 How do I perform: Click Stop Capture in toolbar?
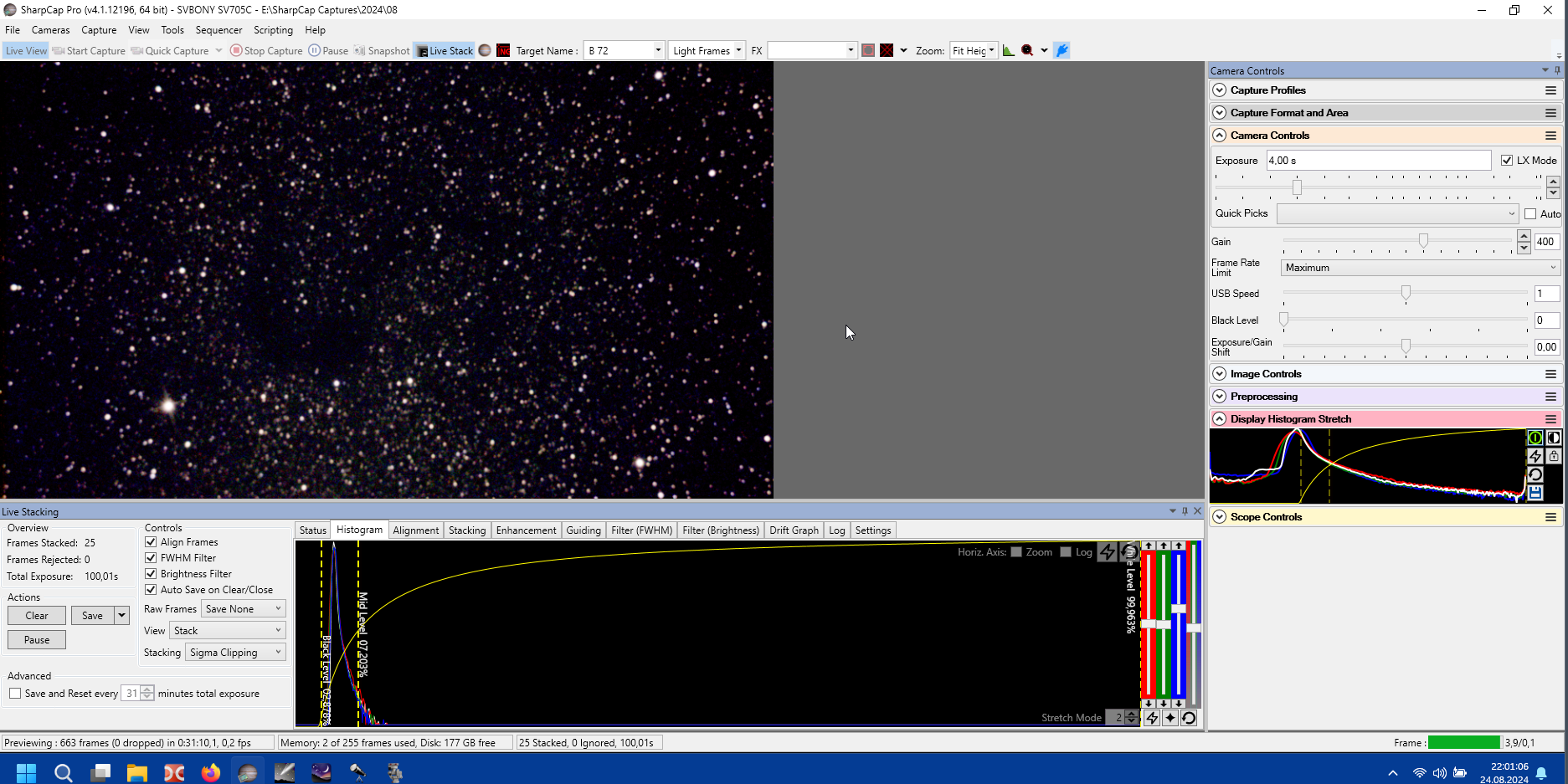click(266, 50)
